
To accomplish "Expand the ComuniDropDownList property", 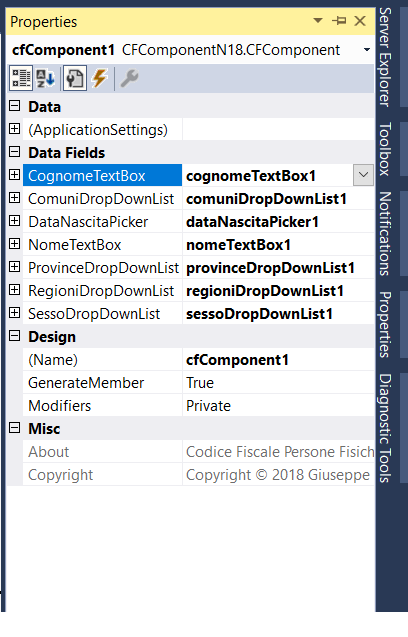I will pyautogui.click(x=14, y=198).
